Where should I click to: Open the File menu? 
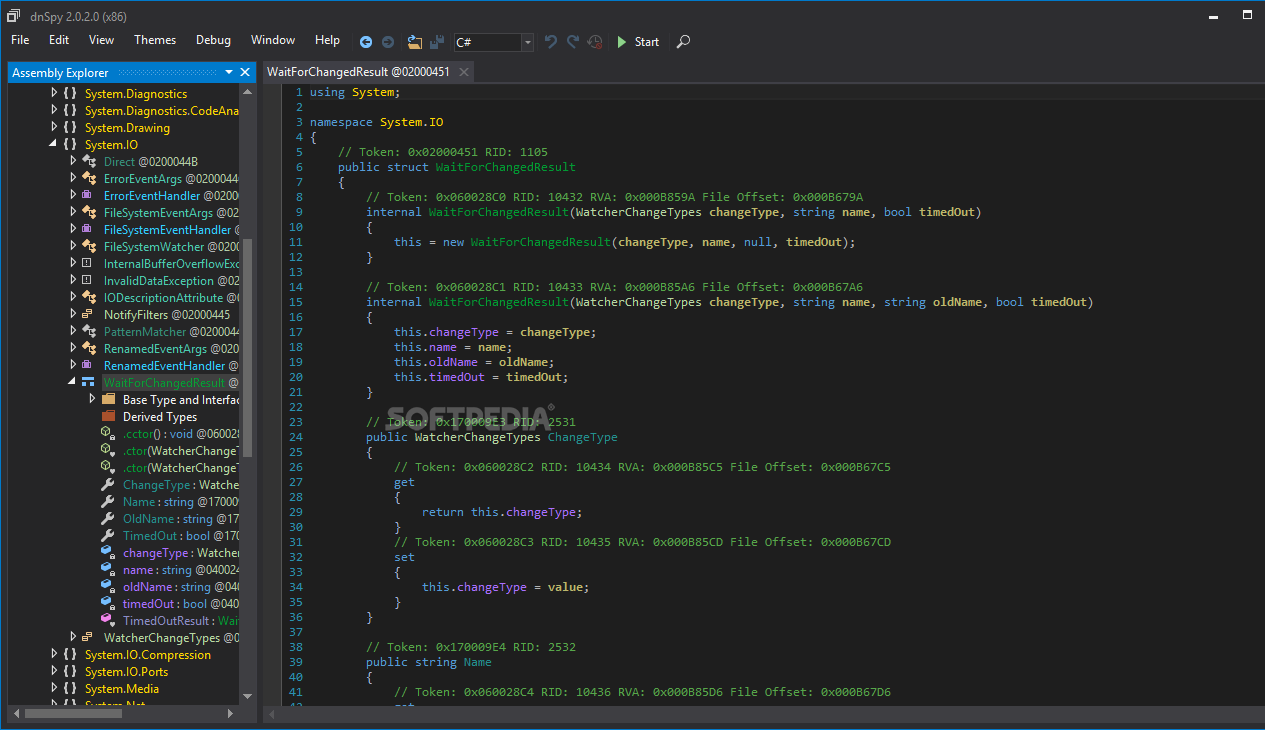click(x=20, y=41)
